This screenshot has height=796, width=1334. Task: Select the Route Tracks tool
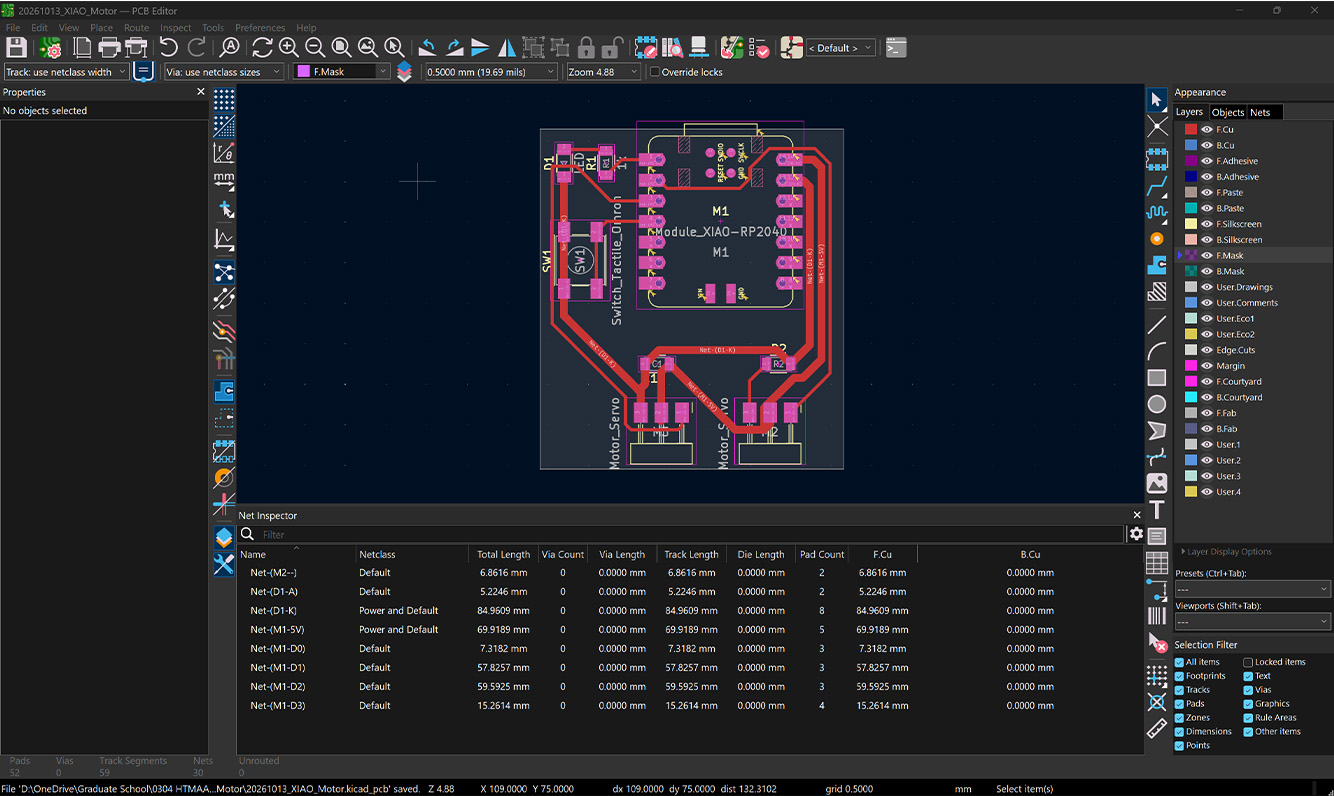[1157, 186]
